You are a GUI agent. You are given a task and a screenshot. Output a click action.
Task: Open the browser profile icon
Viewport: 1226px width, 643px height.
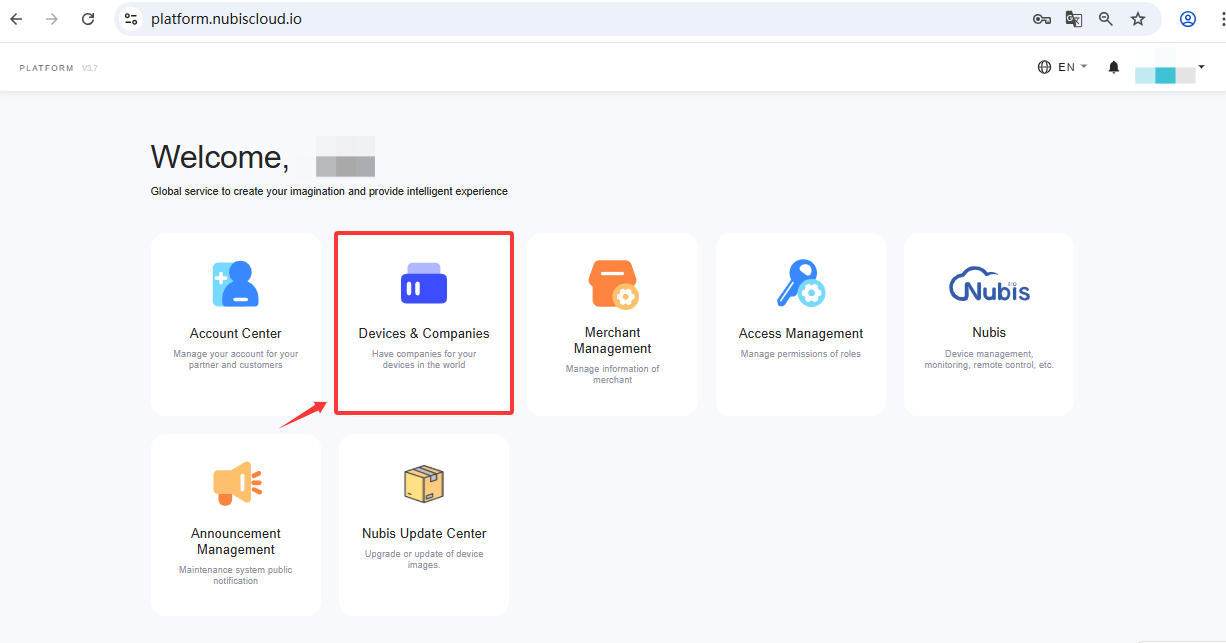tap(1188, 19)
